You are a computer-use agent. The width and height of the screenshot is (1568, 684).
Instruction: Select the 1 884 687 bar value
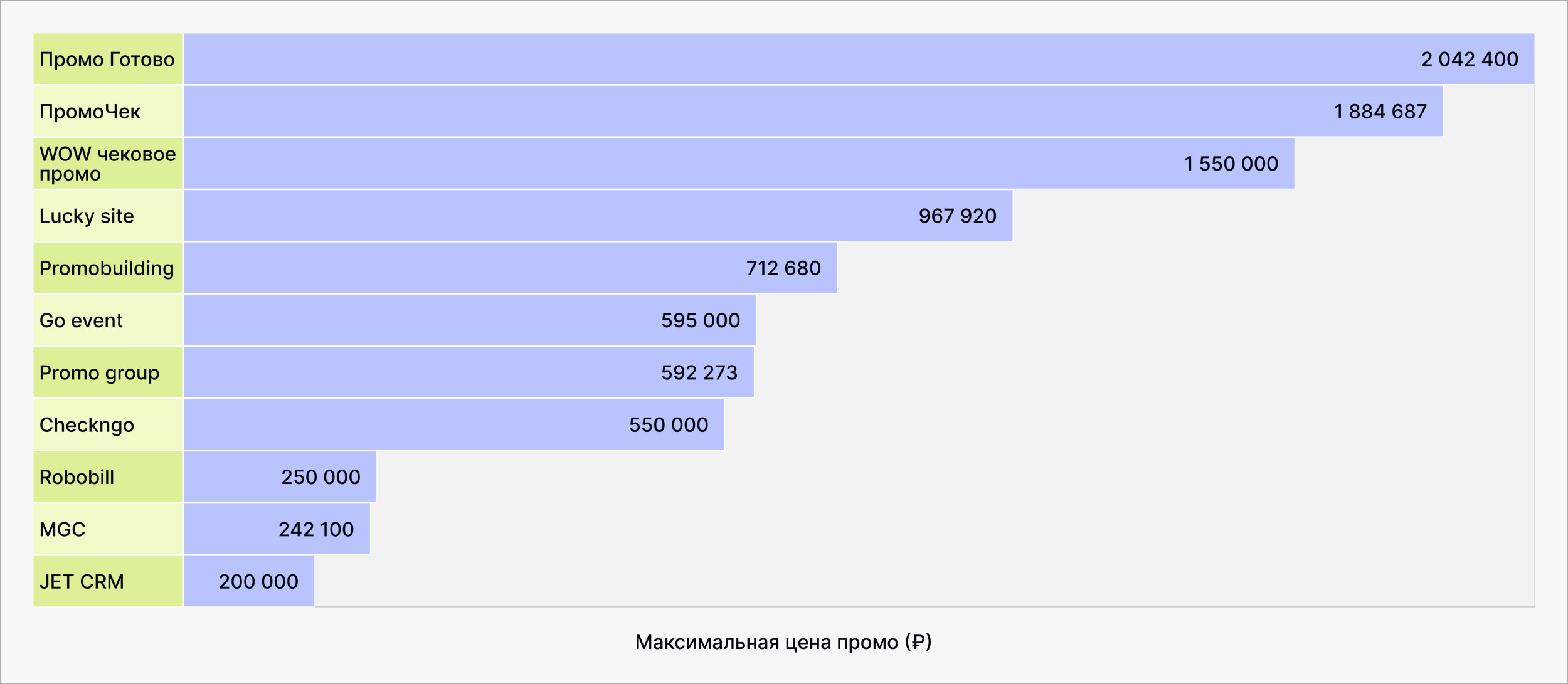point(1380,112)
